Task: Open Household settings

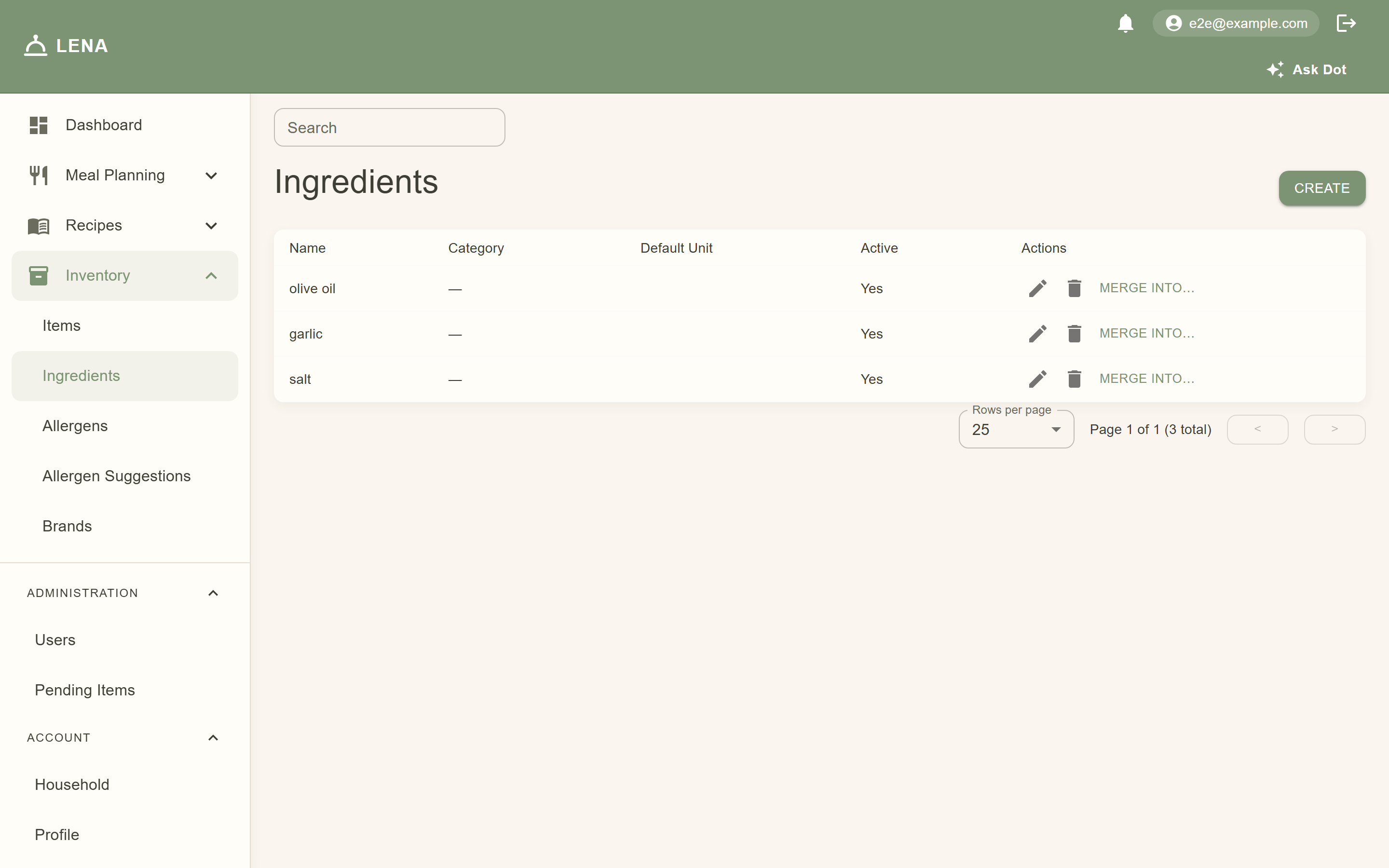Action: click(x=124, y=785)
